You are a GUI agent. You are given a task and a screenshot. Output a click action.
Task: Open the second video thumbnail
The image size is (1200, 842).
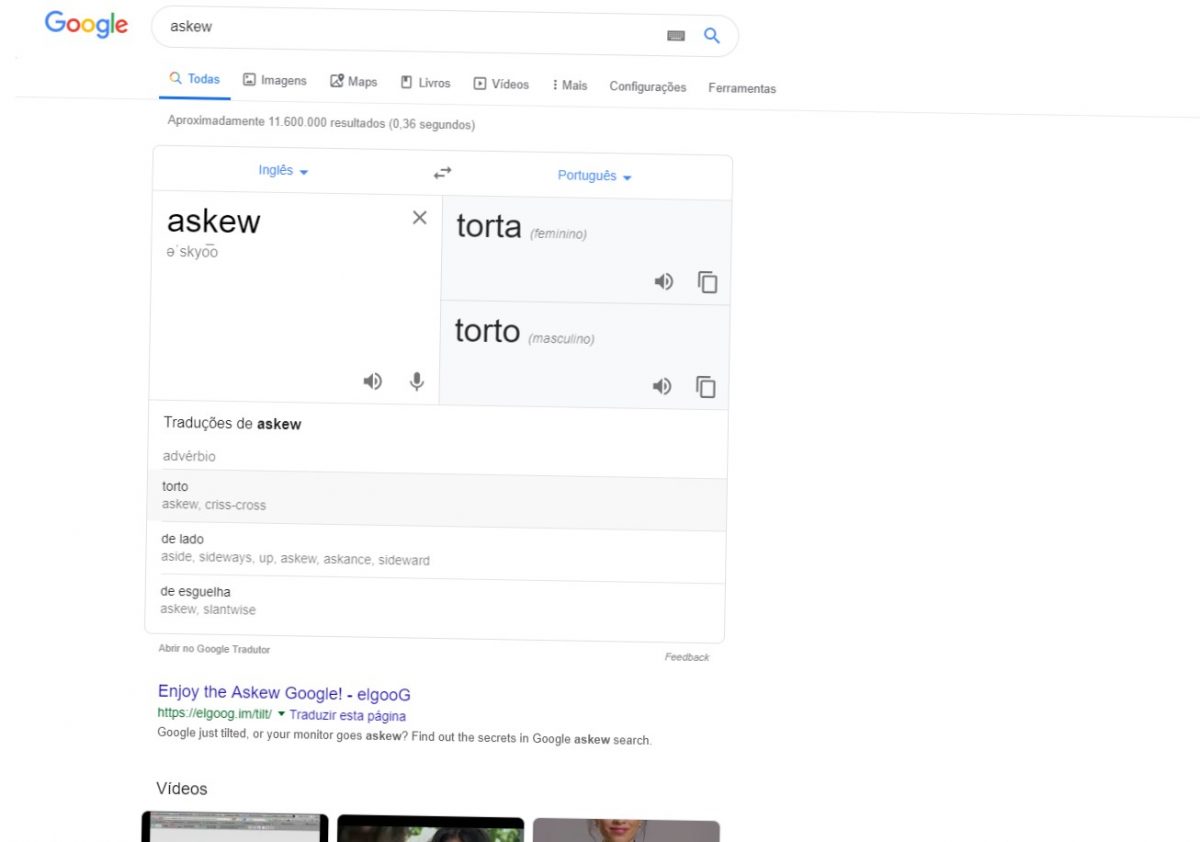430,829
